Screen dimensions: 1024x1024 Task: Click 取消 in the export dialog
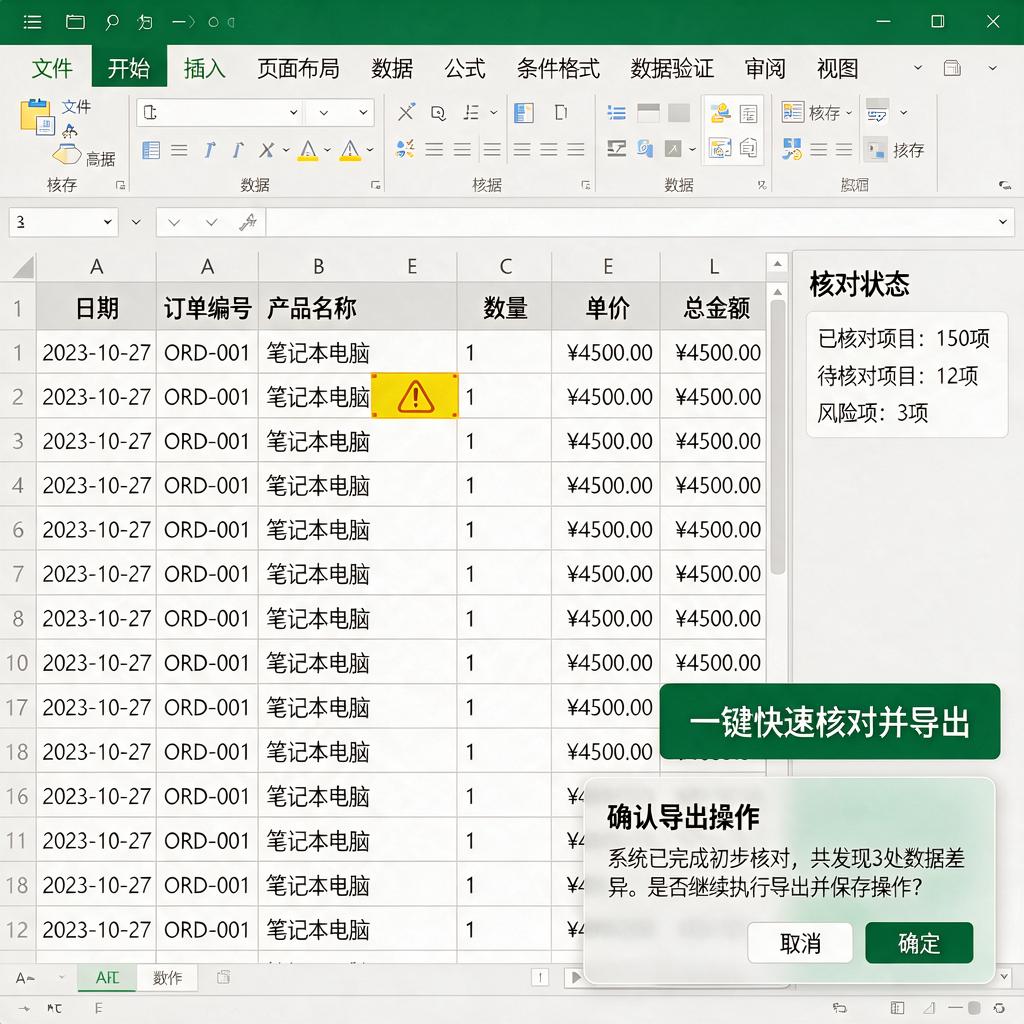coord(800,942)
